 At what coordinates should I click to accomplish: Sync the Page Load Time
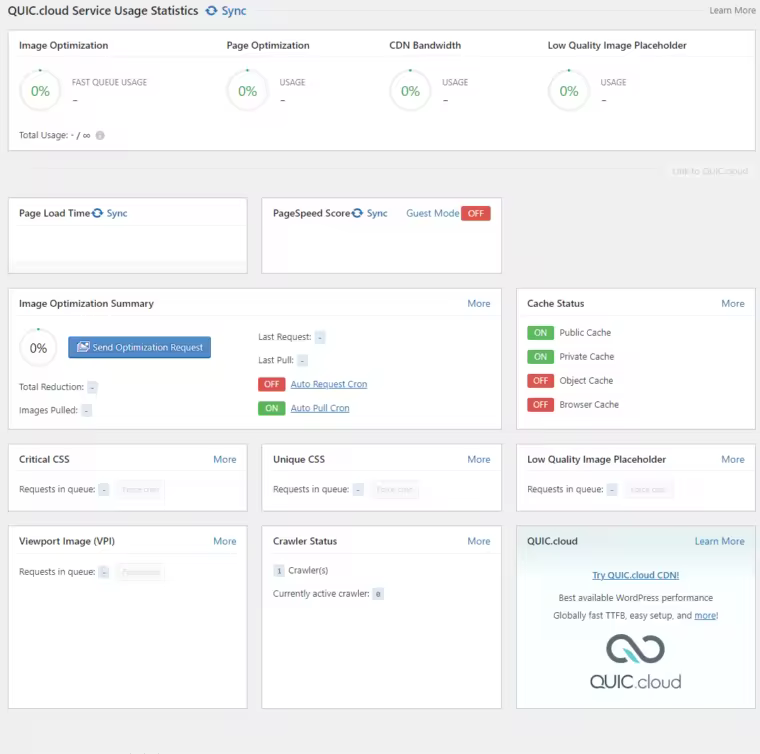pos(110,213)
